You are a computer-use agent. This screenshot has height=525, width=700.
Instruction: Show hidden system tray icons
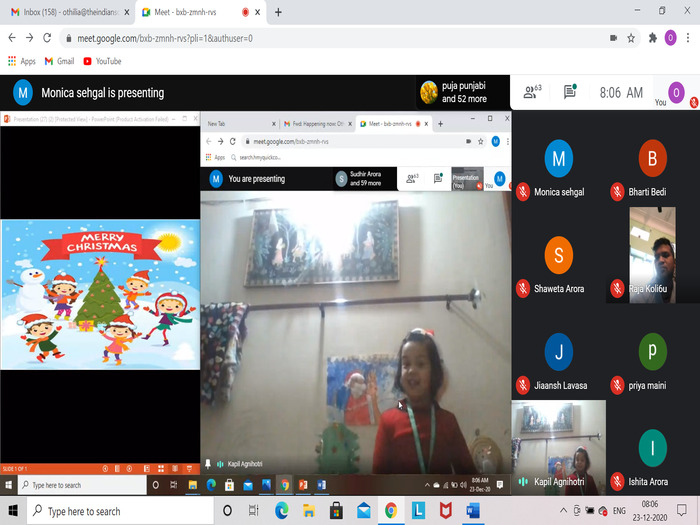click(563, 510)
